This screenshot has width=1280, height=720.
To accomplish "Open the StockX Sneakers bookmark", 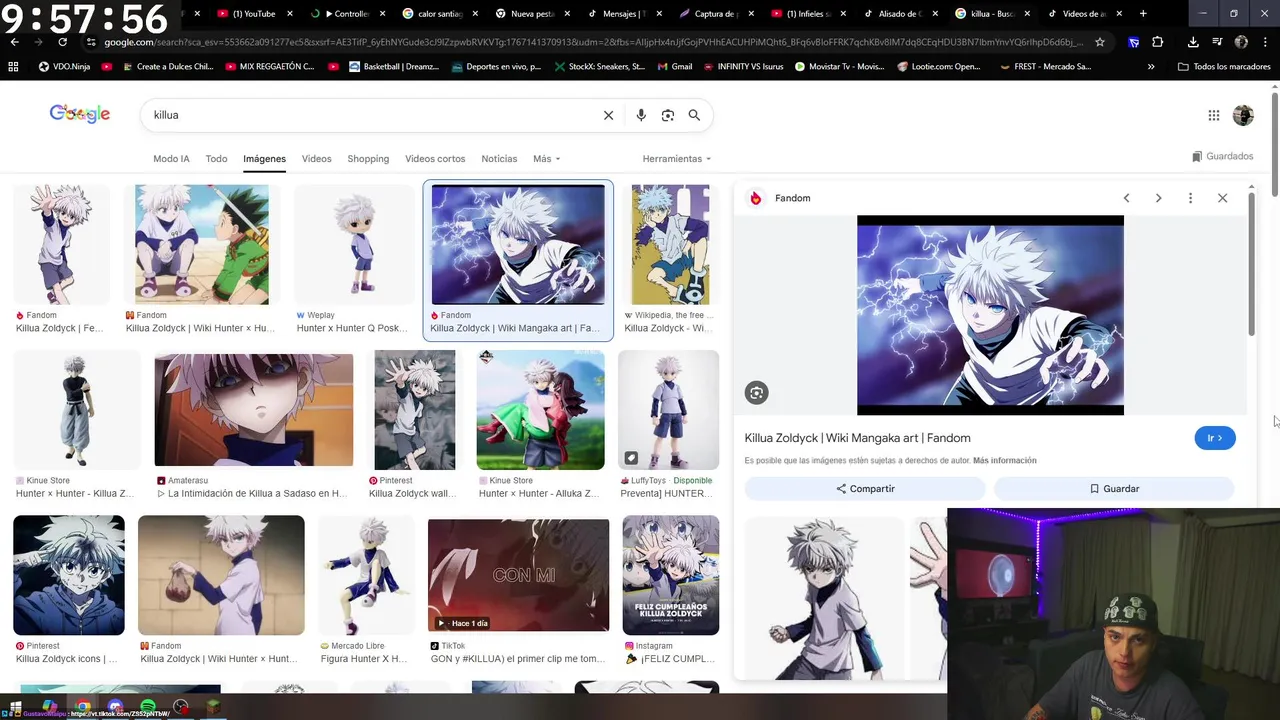I will click(598, 66).
